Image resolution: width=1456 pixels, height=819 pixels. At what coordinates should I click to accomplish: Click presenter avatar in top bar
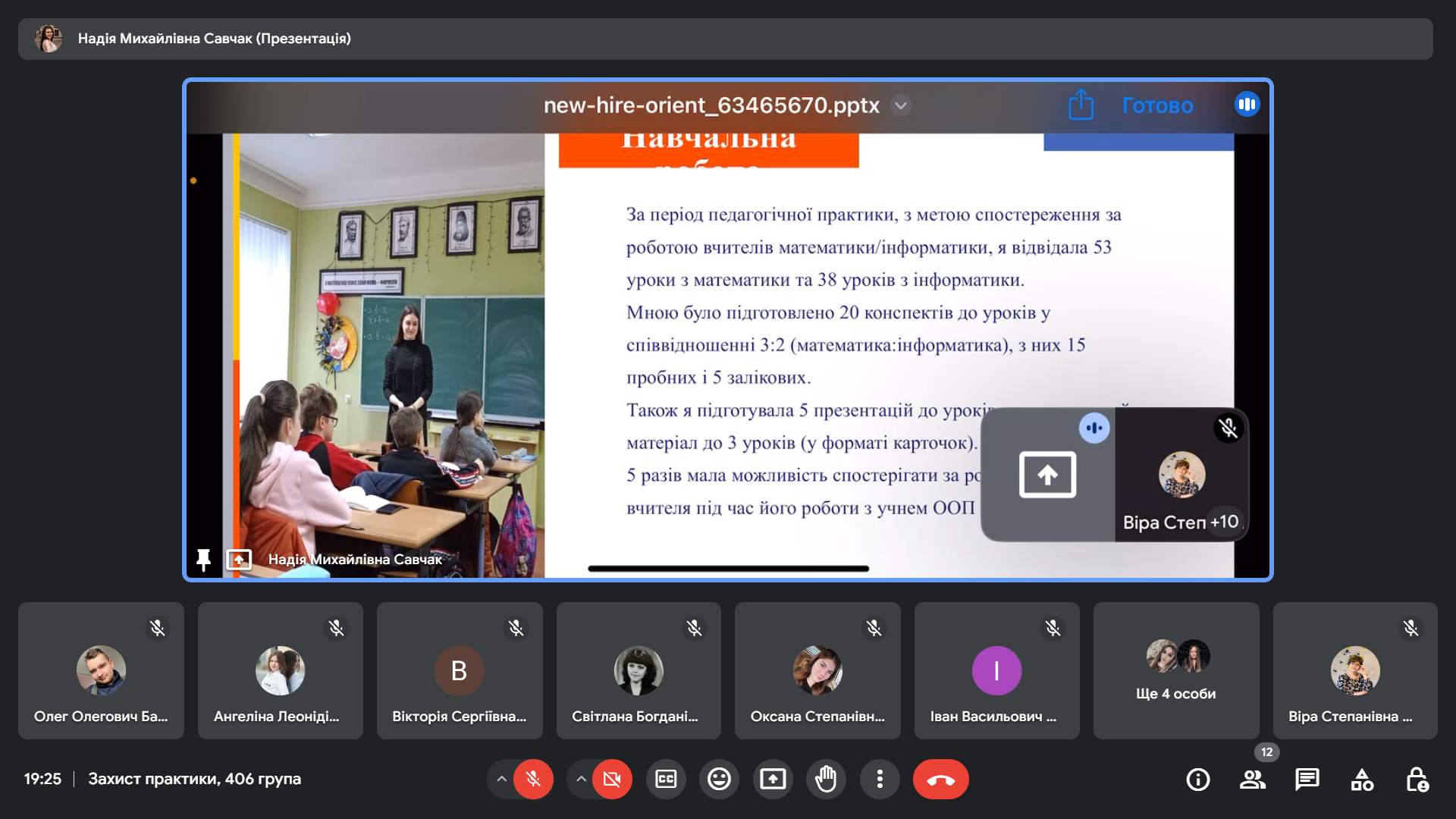pyautogui.click(x=49, y=39)
